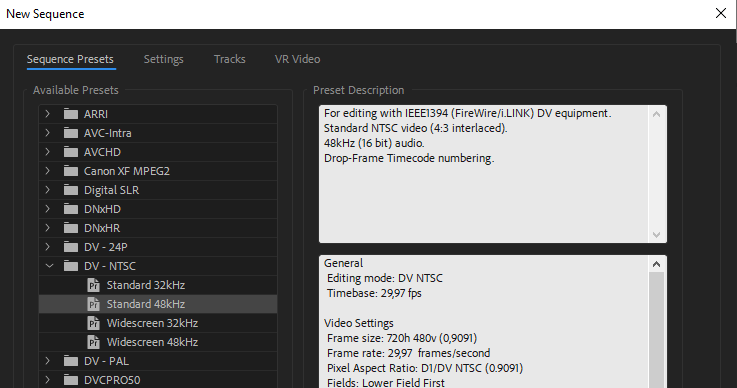Go to the VR Video tab

coord(298,59)
